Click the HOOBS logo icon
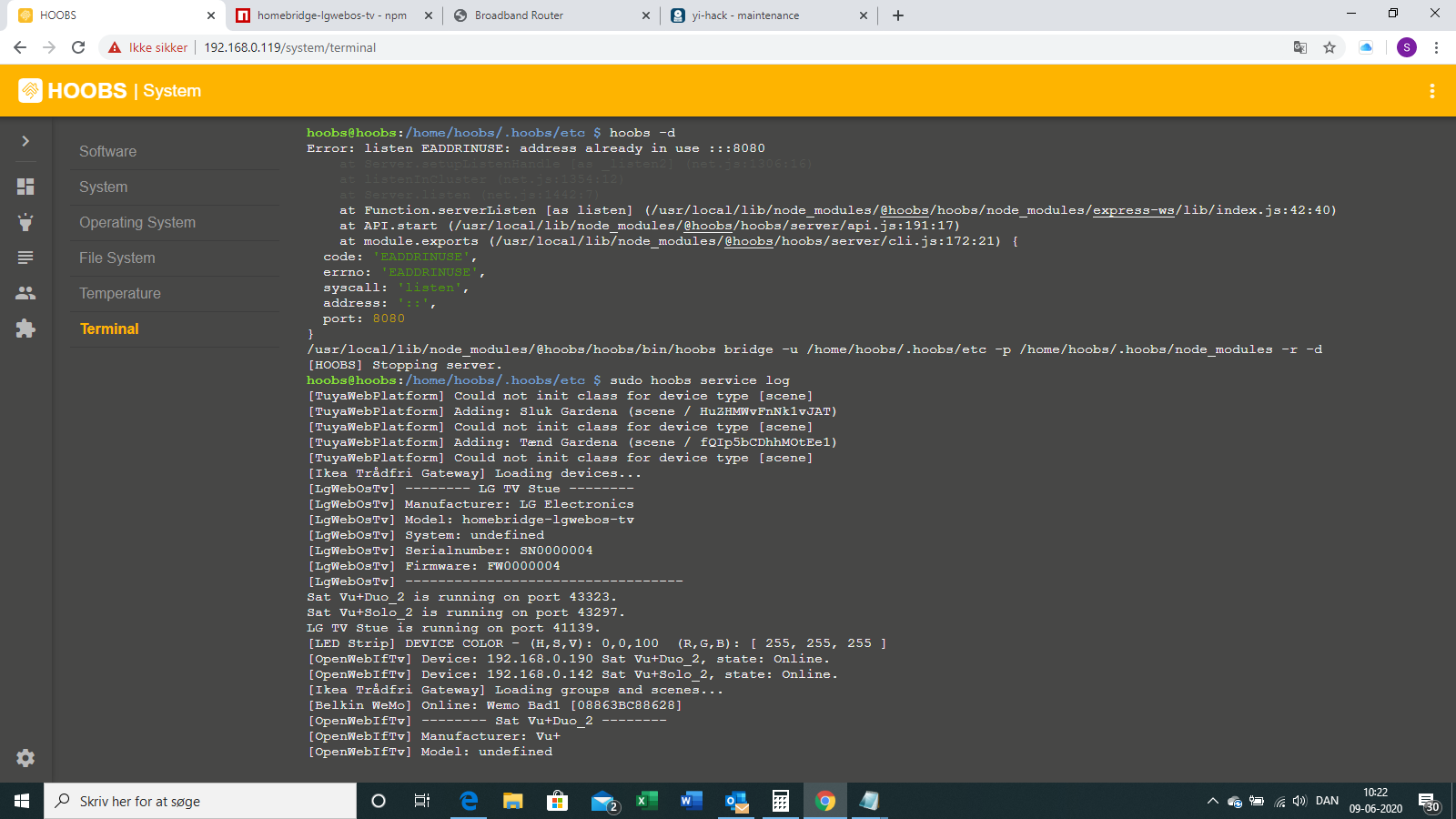The image size is (1456, 819). pos(30,90)
